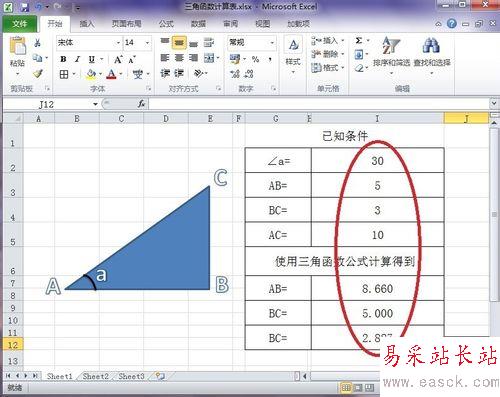The width and height of the screenshot is (500, 397).
Task: Click the AutoSum sigma icon
Action: point(359,41)
